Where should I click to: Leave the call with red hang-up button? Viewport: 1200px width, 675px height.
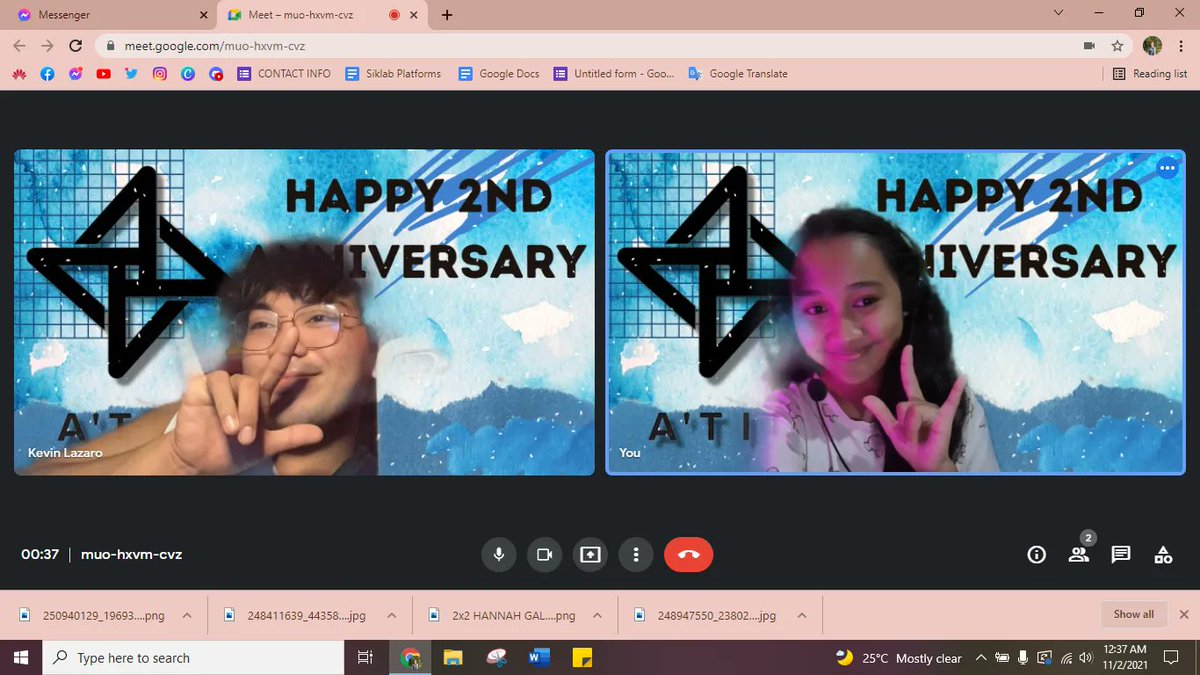(x=688, y=554)
